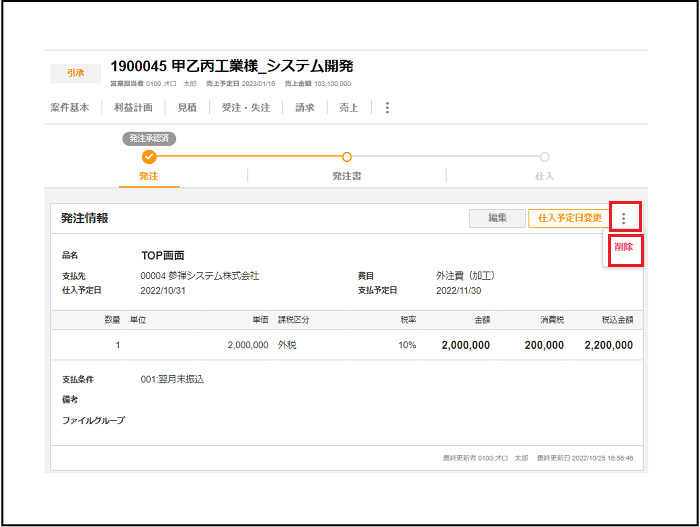This screenshot has width=700, height=527.
Task: Open the 見積 tab
Action: pyautogui.click(x=187, y=108)
